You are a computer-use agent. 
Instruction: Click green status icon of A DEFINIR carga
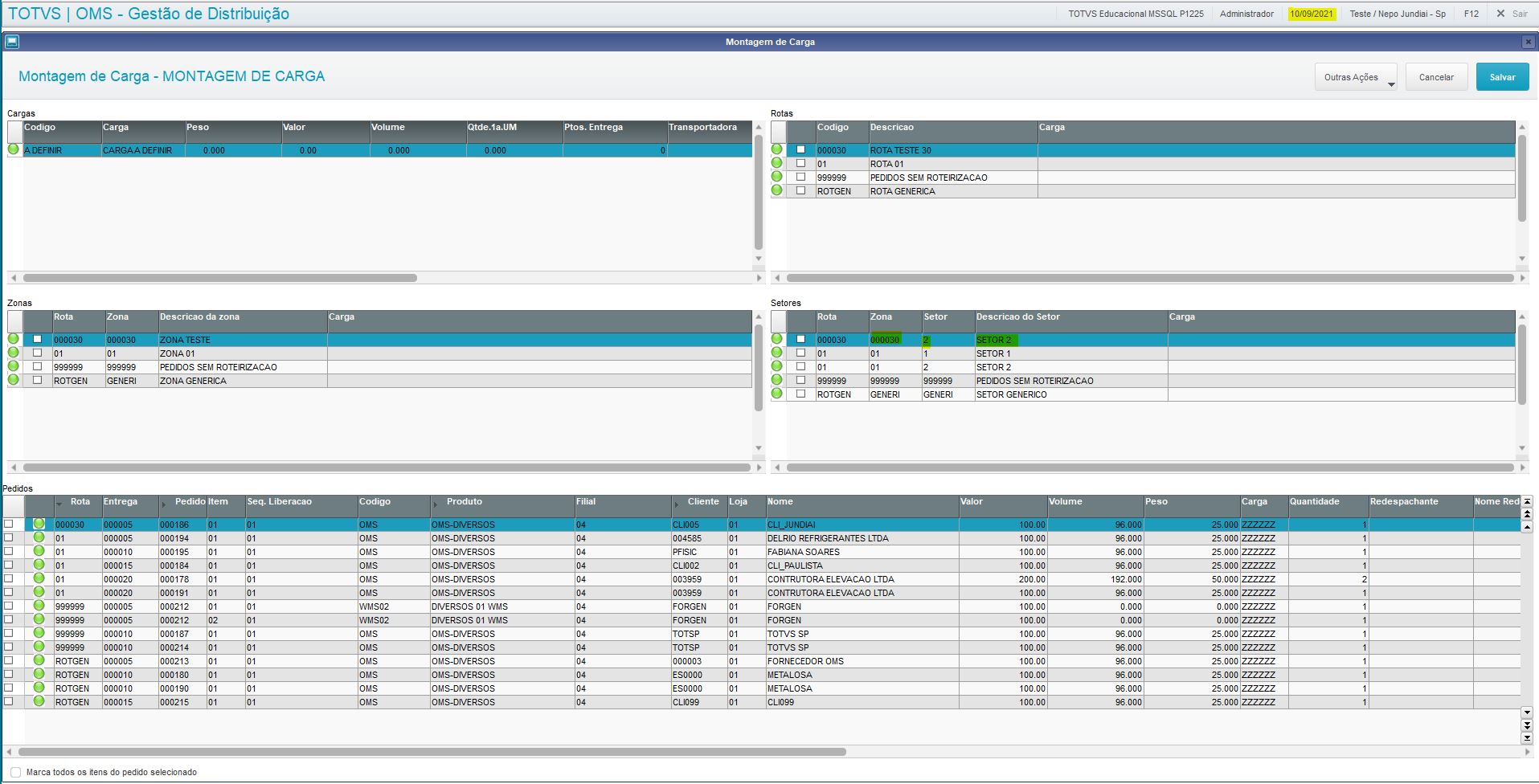click(x=13, y=149)
